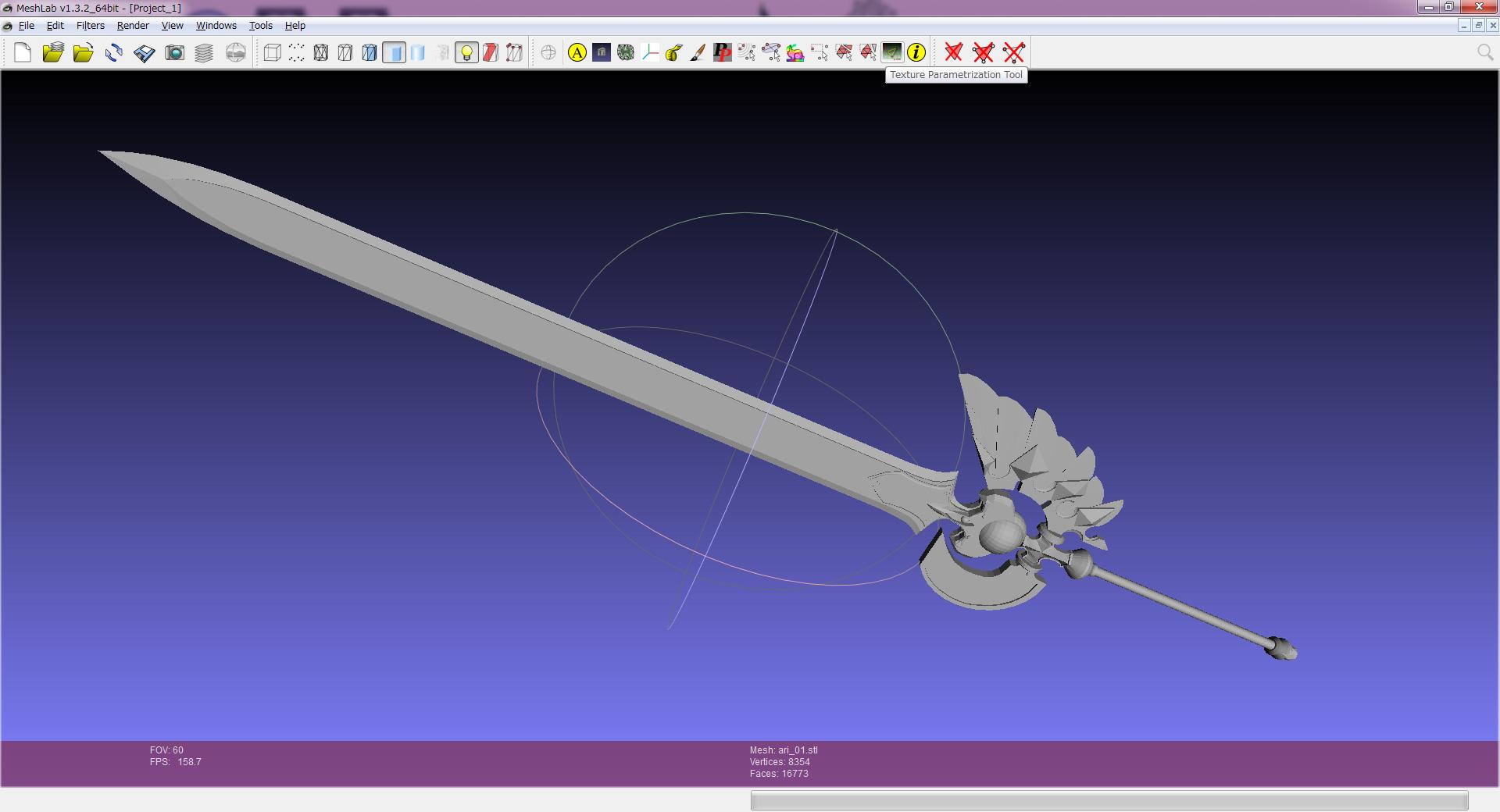This screenshot has width=1500, height=812.
Task: Reload the current mesh
Action: coord(113,52)
